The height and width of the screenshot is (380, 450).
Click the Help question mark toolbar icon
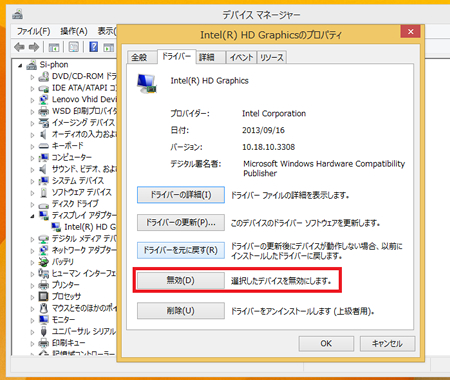click(x=94, y=47)
